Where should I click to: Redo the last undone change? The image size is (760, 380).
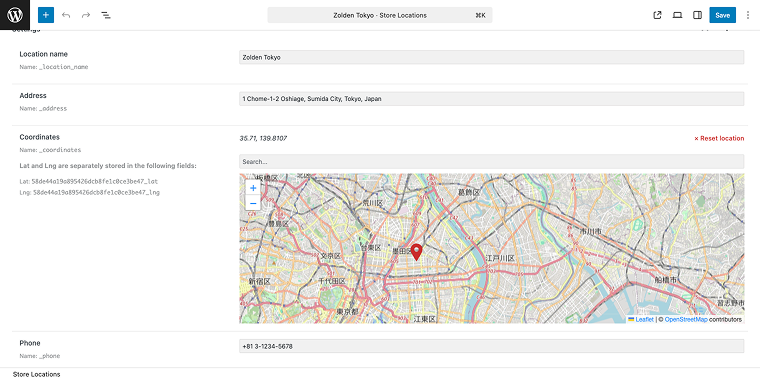[86, 15]
